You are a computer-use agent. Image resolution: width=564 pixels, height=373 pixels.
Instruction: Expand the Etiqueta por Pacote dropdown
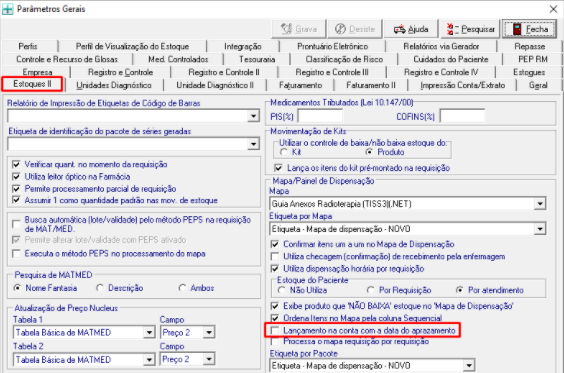click(x=468, y=366)
